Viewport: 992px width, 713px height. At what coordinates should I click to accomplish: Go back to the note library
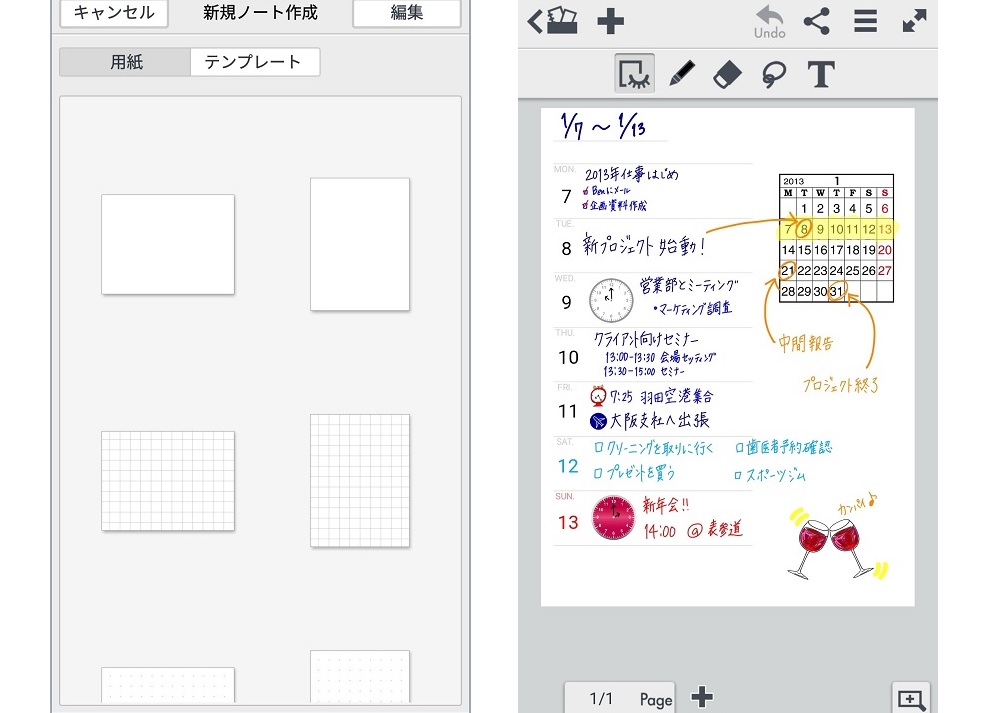tap(552, 21)
